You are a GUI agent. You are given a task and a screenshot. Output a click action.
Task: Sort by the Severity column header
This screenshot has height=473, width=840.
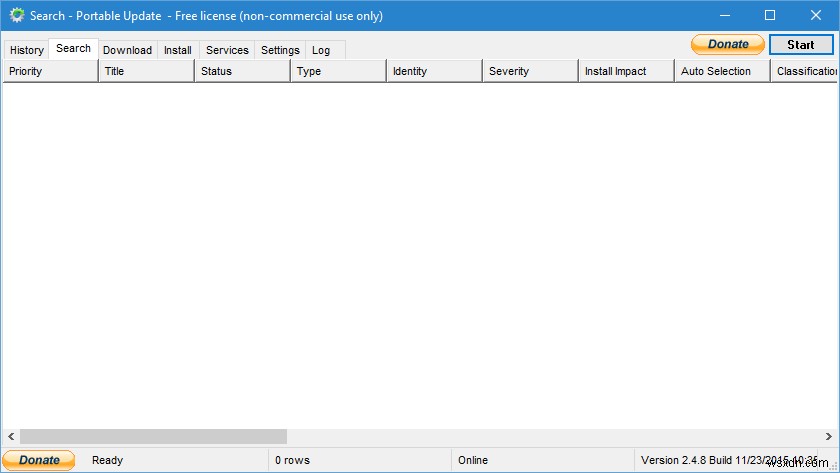530,71
